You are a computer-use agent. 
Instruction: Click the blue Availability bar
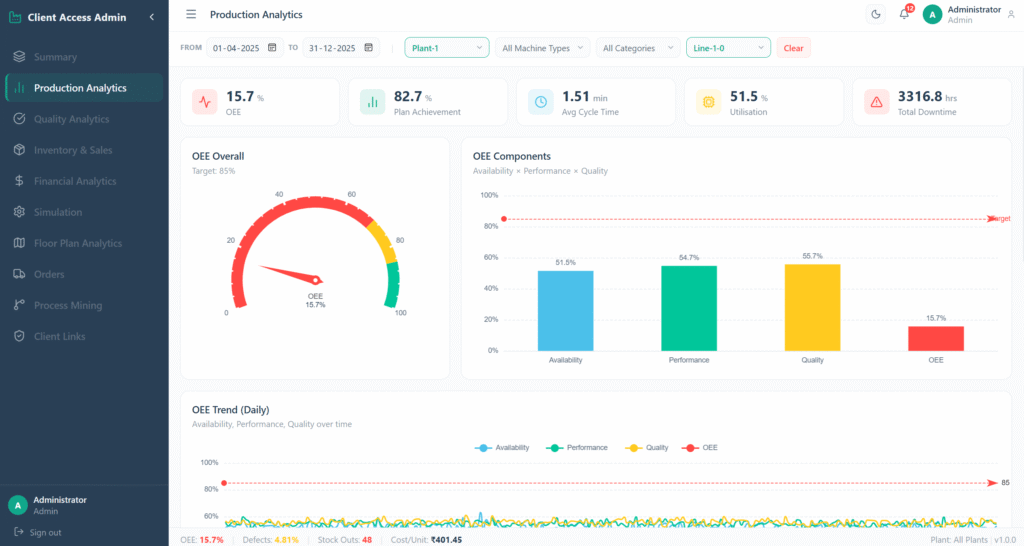(566, 311)
